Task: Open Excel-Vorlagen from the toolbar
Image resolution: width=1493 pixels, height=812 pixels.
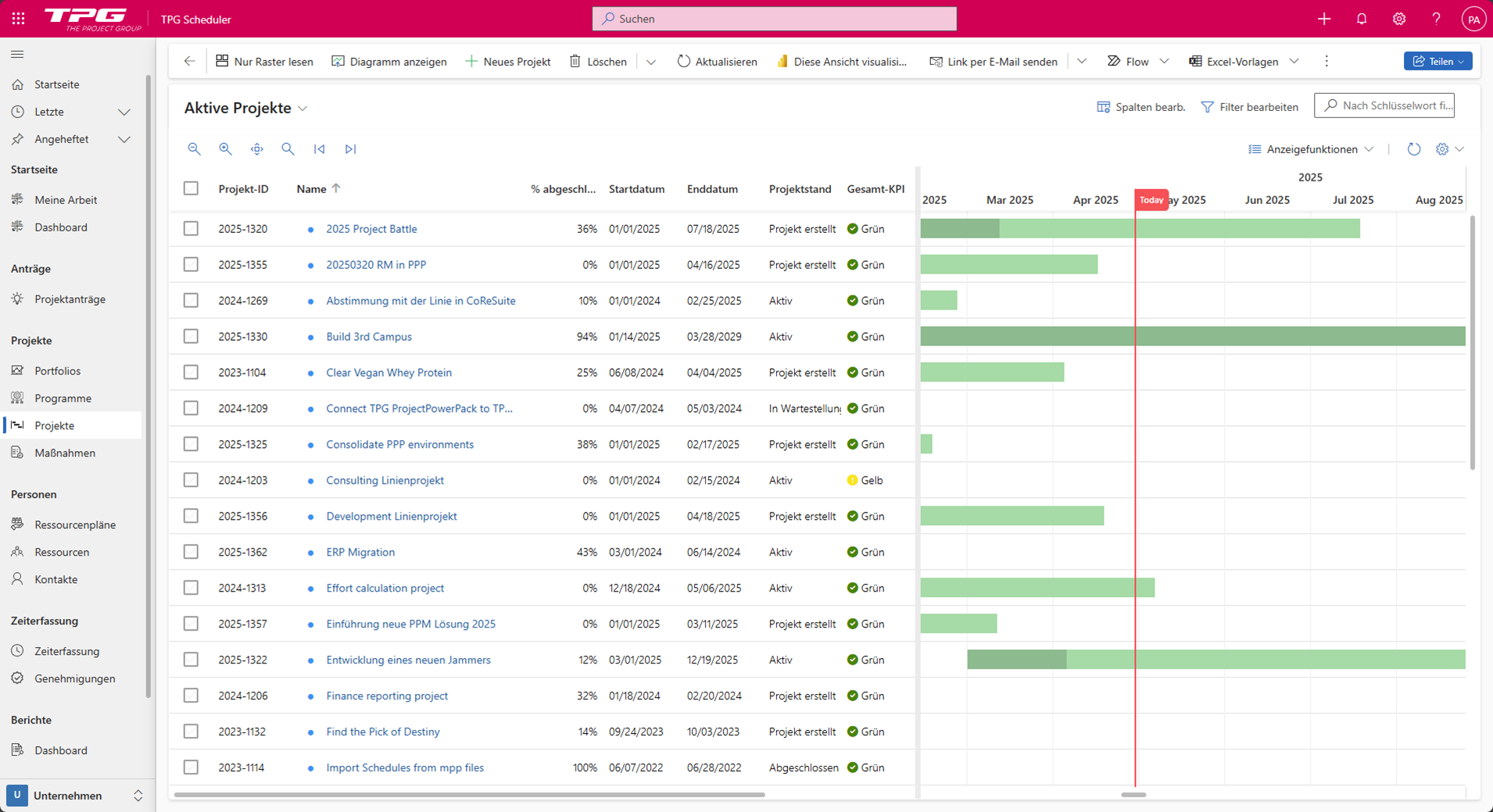Action: click(1242, 61)
